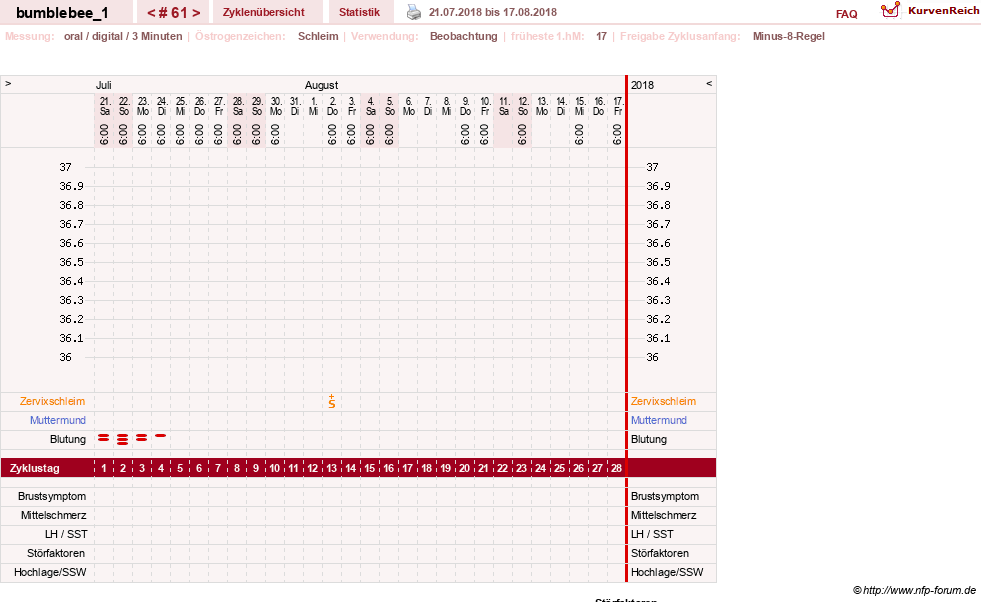Screen dimensions: 981x602
Task: Click the 'Zyklustag' row label
Action: pos(34,468)
